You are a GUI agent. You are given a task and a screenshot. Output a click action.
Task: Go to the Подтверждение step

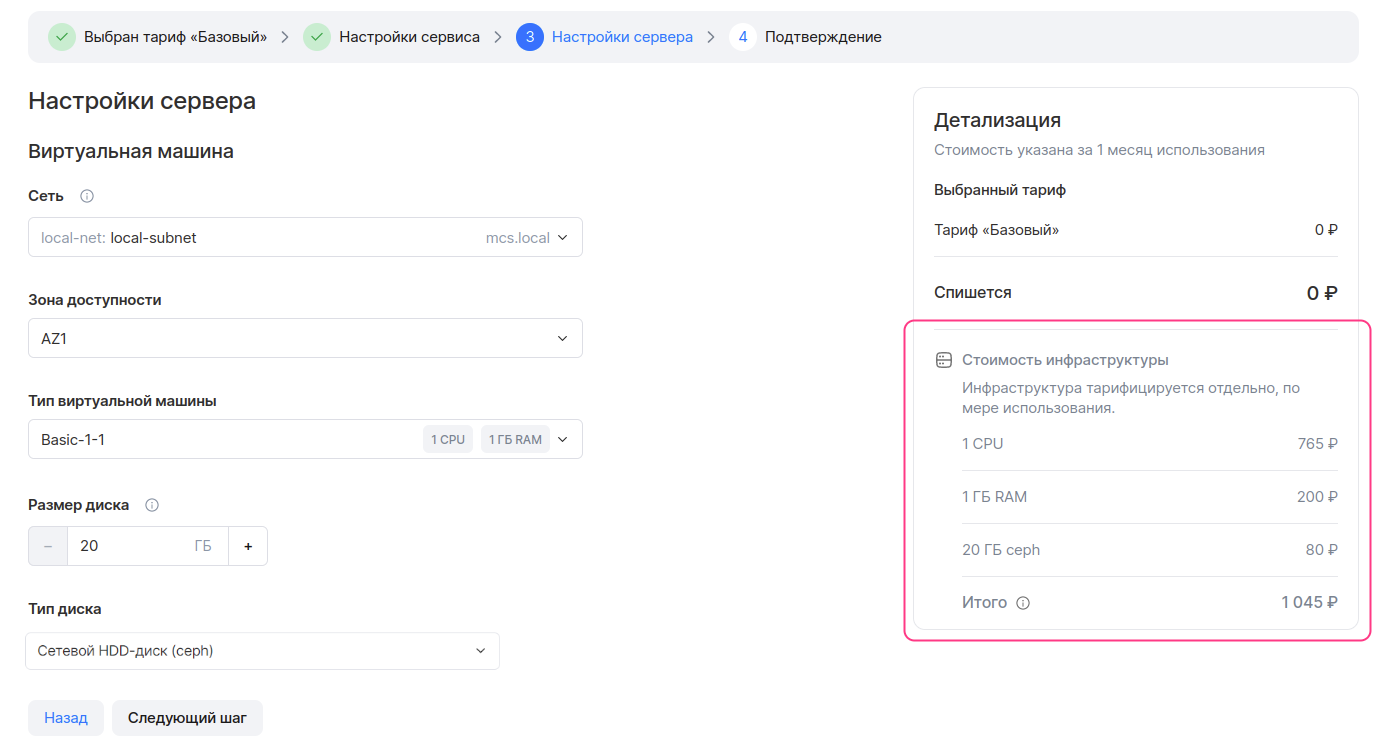tap(823, 37)
